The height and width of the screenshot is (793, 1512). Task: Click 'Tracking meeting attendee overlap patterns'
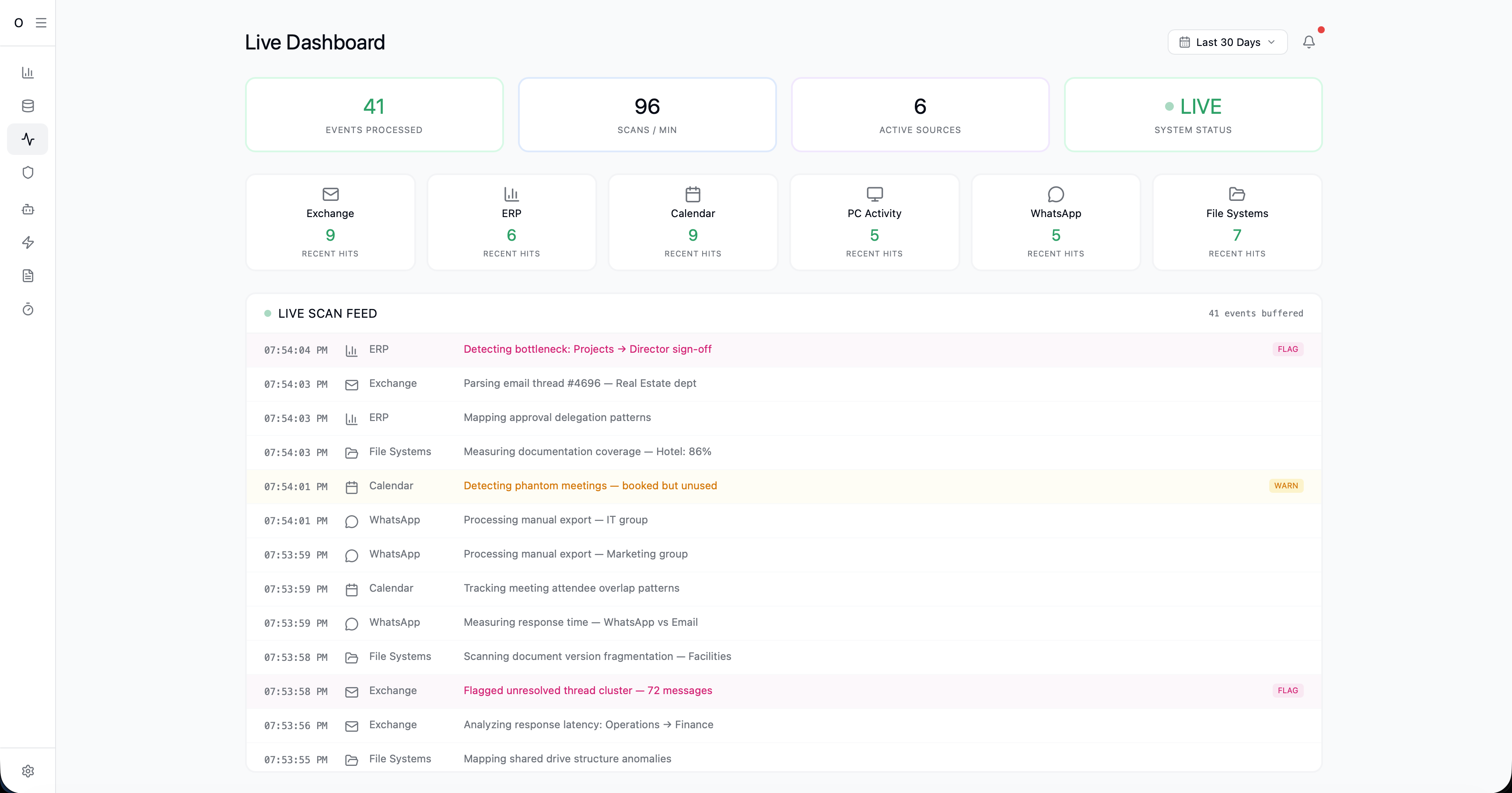pyautogui.click(x=571, y=588)
